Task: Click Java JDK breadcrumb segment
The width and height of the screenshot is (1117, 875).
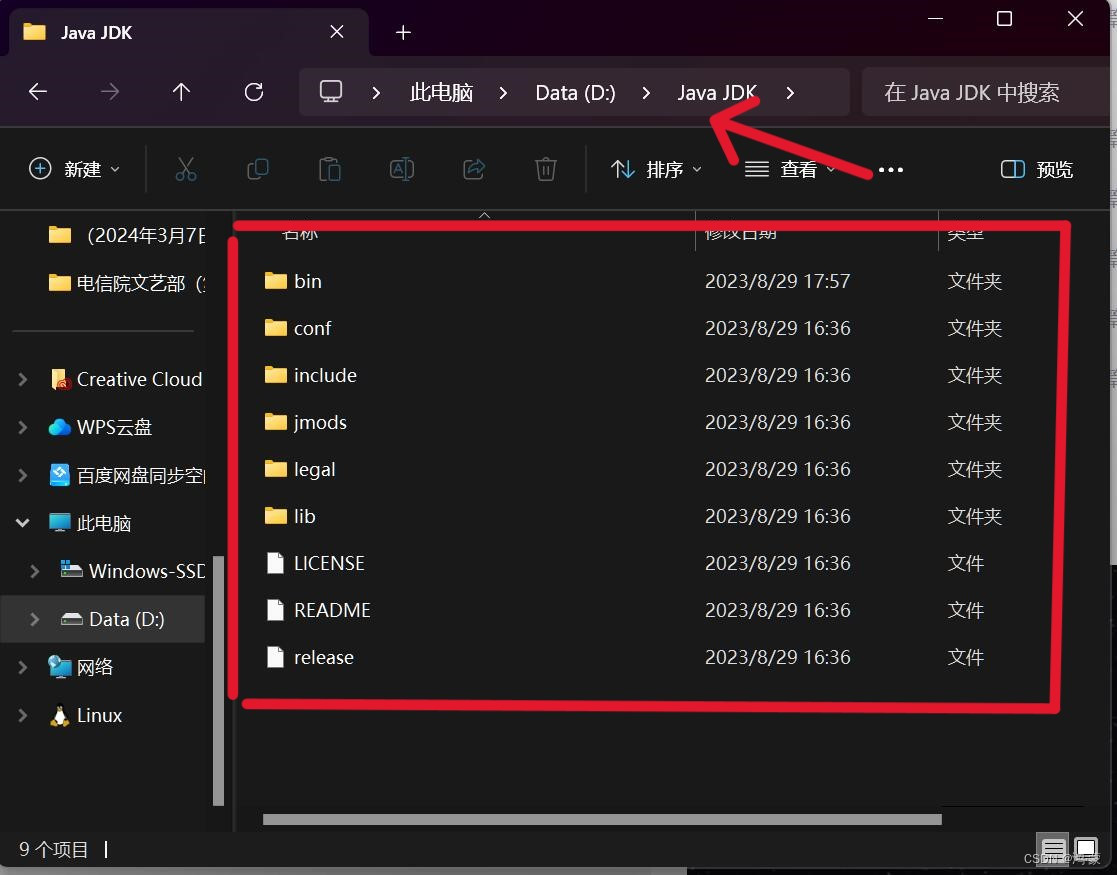Action: tap(717, 93)
